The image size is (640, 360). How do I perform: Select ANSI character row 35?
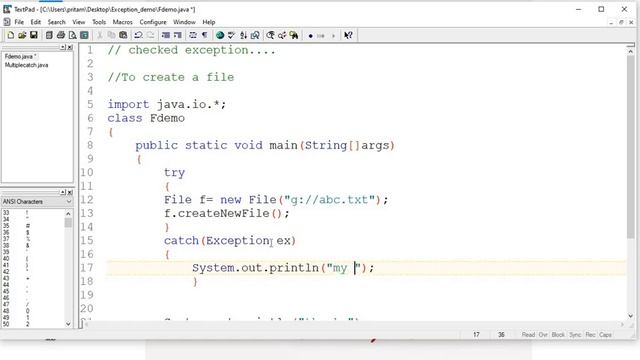pos(33,226)
